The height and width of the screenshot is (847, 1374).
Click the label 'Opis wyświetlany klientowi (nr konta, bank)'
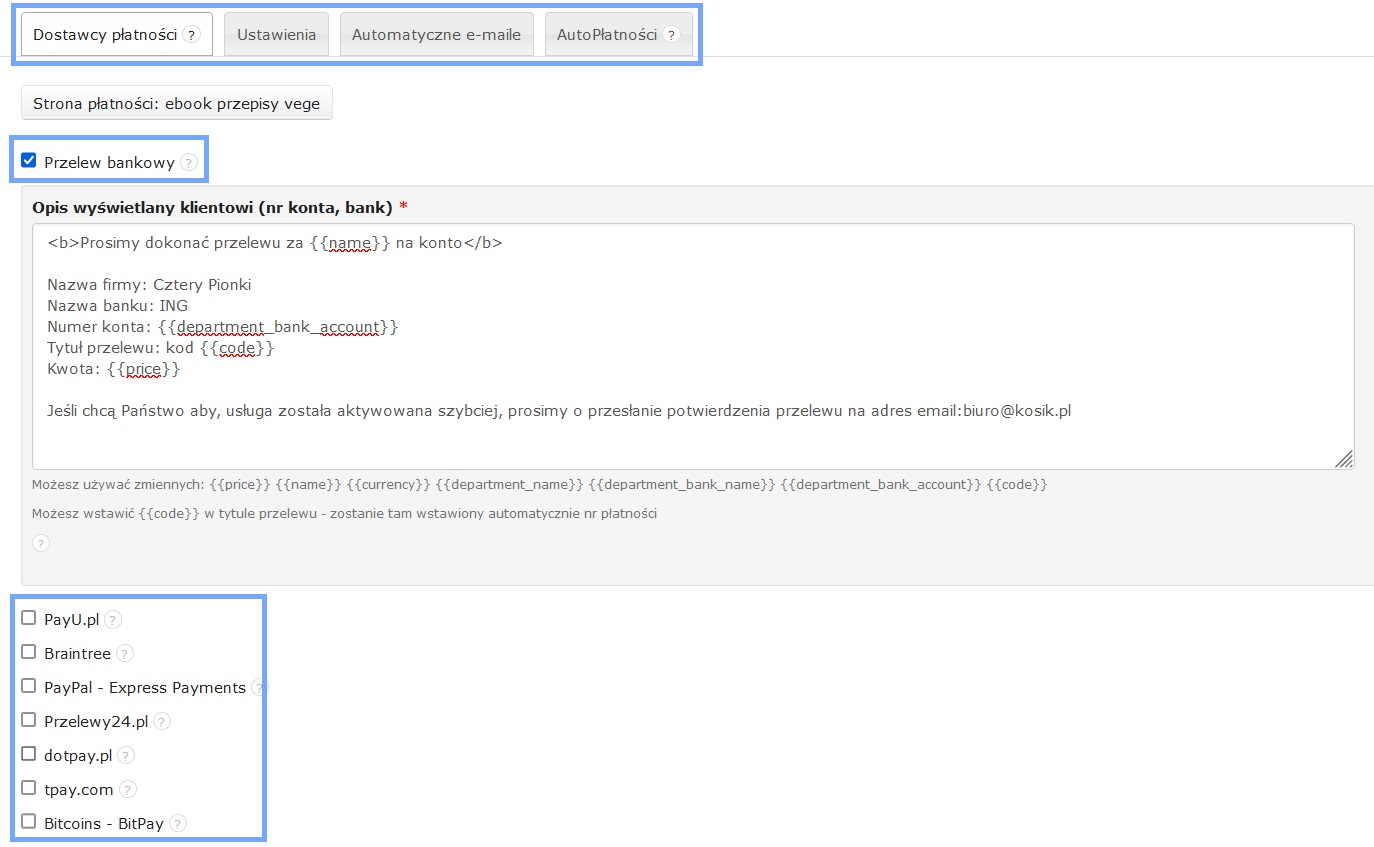click(x=213, y=207)
